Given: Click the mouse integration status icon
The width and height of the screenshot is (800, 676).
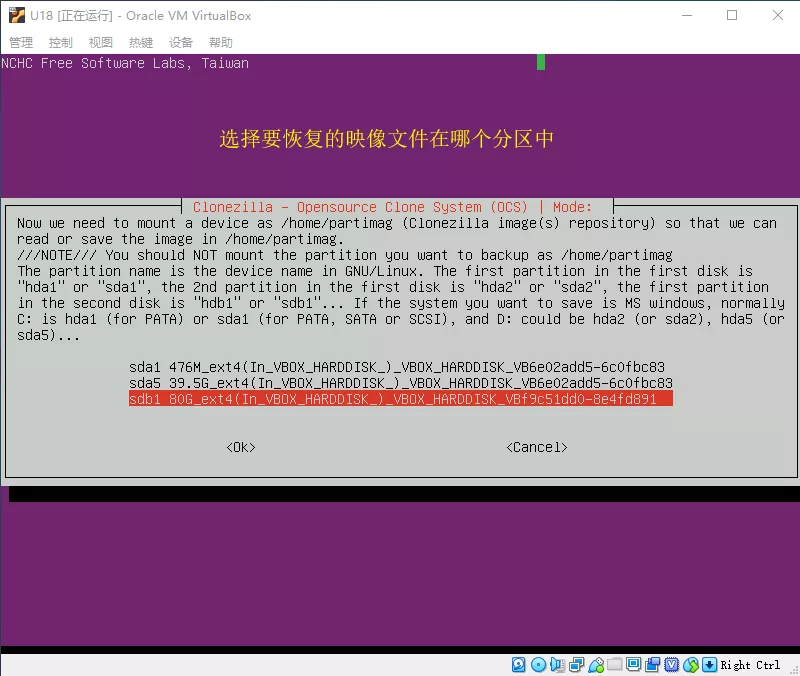Looking at the screenshot, I should [691, 665].
